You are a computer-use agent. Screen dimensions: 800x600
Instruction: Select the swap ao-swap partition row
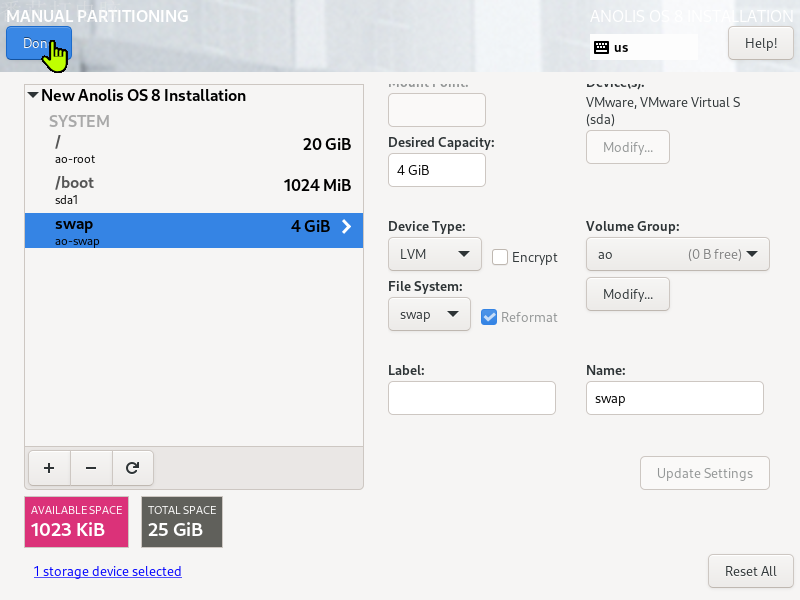point(194,231)
